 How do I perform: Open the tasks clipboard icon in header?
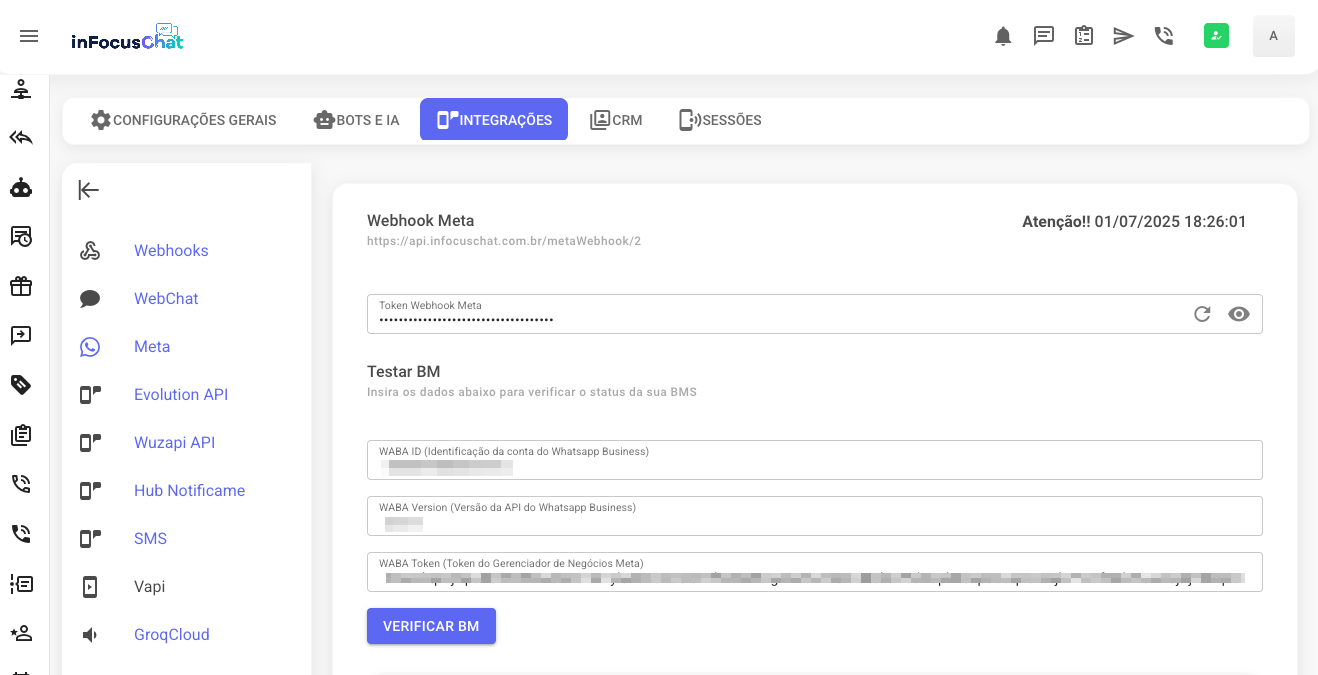1084,37
